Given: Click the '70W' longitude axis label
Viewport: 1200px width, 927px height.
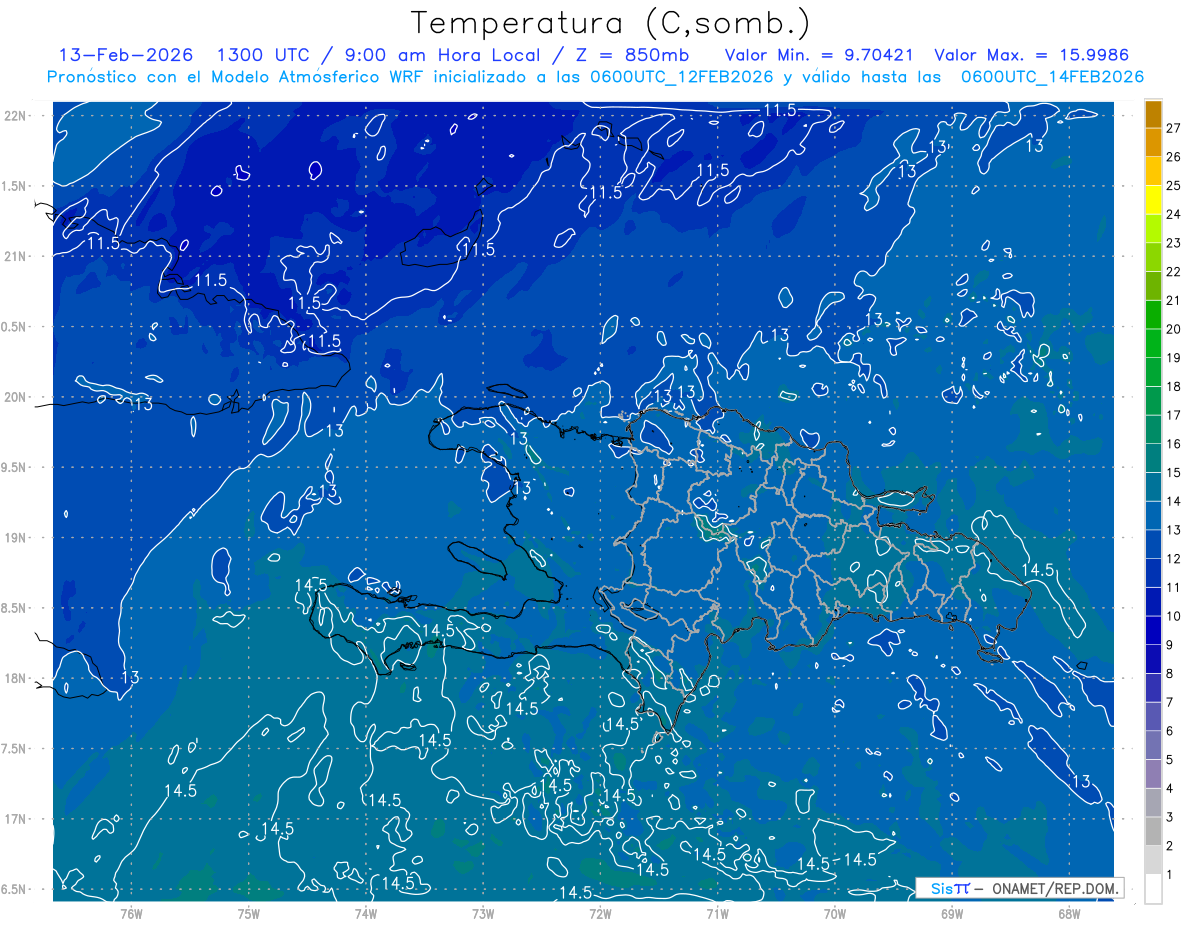Looking at the screenshot, I should pos(834,913).
